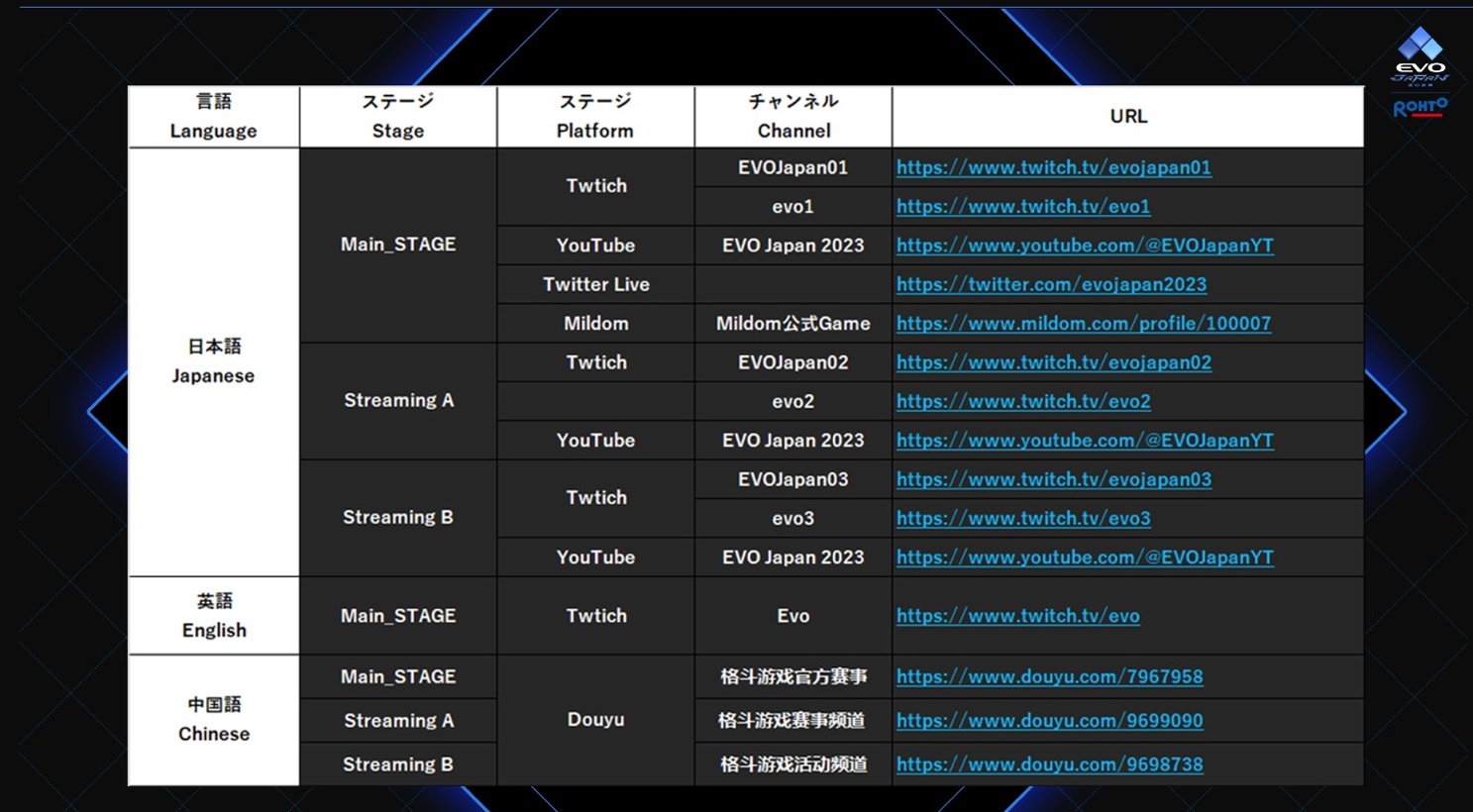Image resolution: width=1473 pixels, height=812 pixels.
Task: Select the English row Main_STAGE cell
Action: pyautogui.click(x=398, y=616)
